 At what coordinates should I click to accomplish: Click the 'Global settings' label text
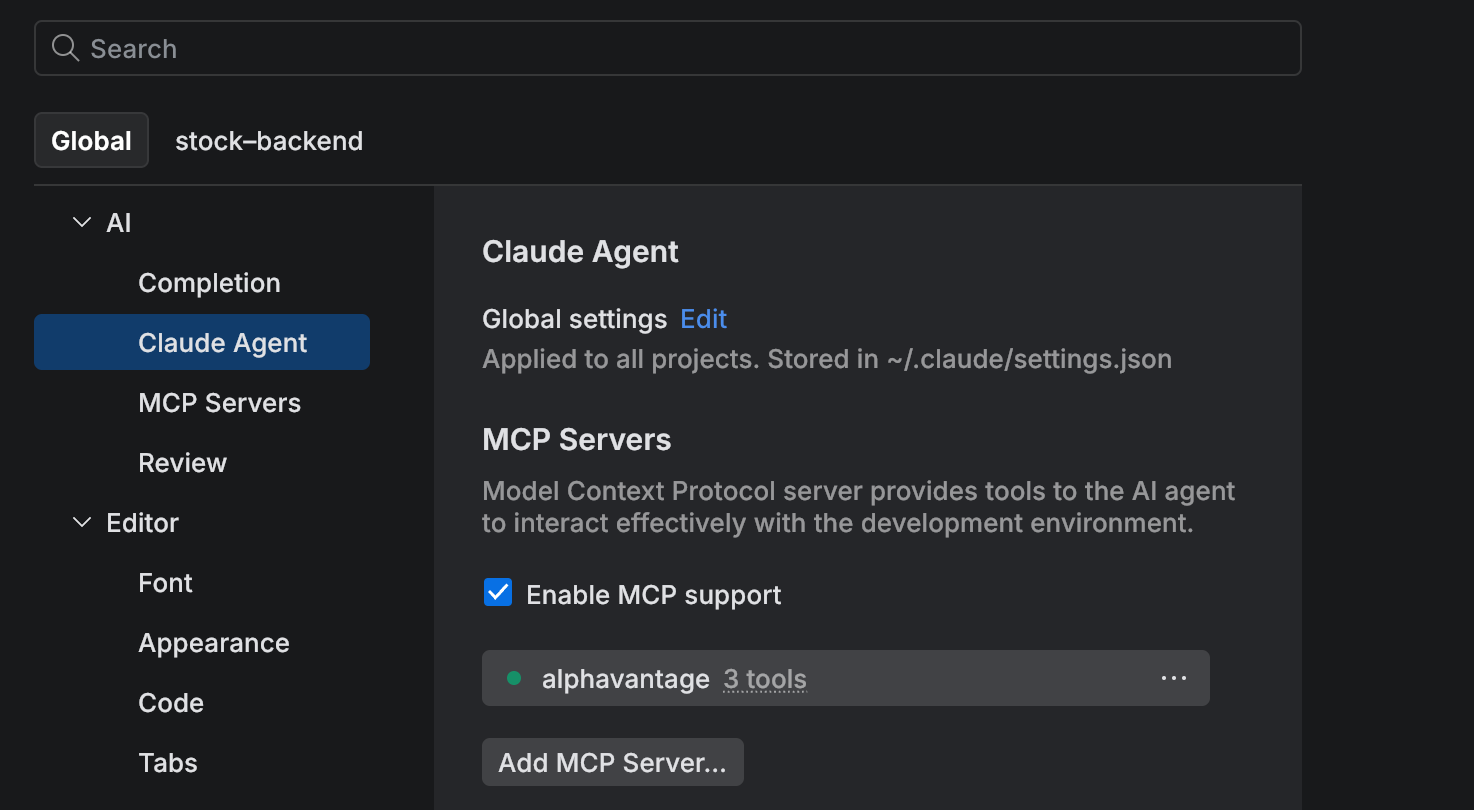[575, 319]
